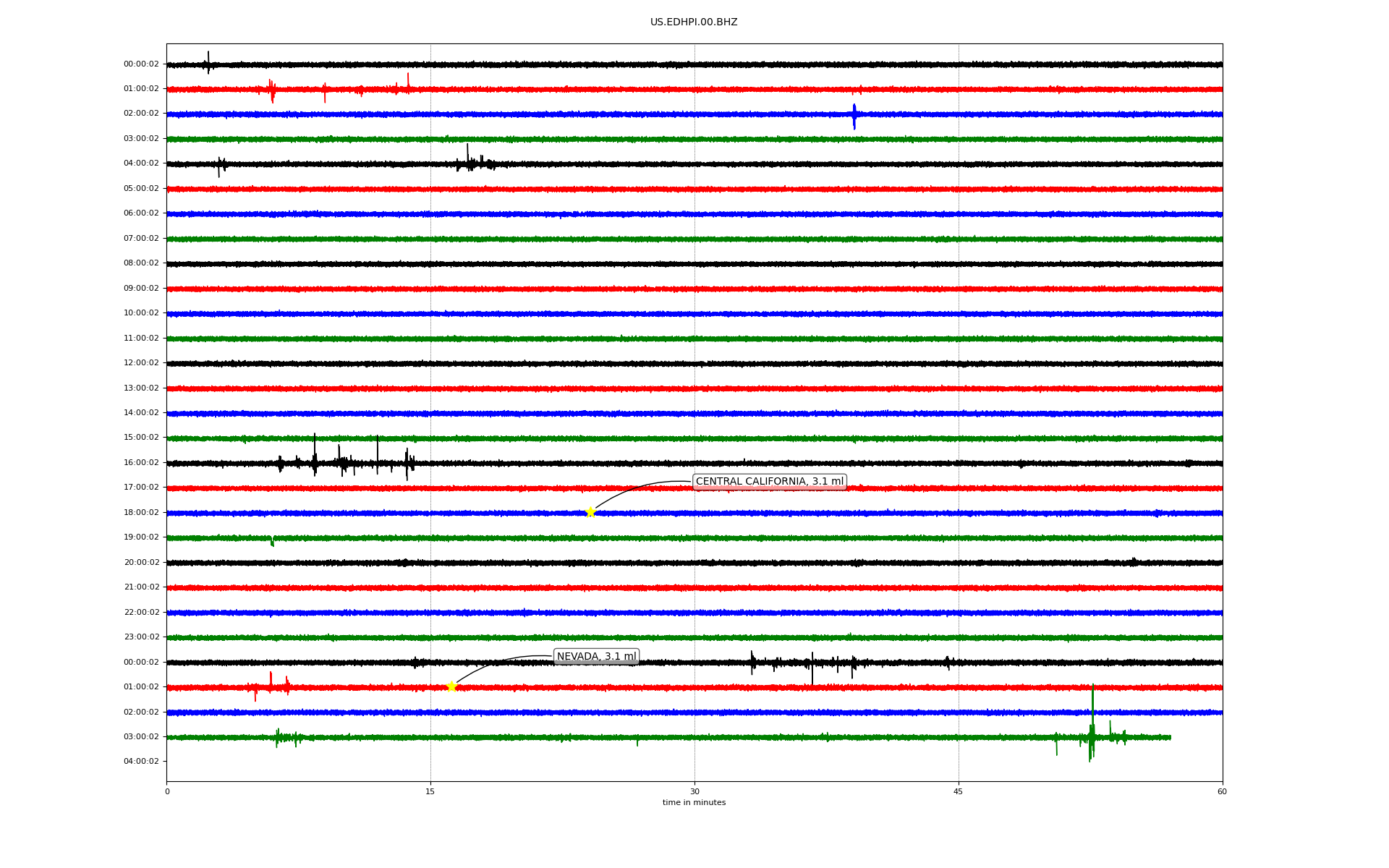Click the US.EDHPI.00.BHZ plot title
This screenshot has height=868, width=1389.
694,22
